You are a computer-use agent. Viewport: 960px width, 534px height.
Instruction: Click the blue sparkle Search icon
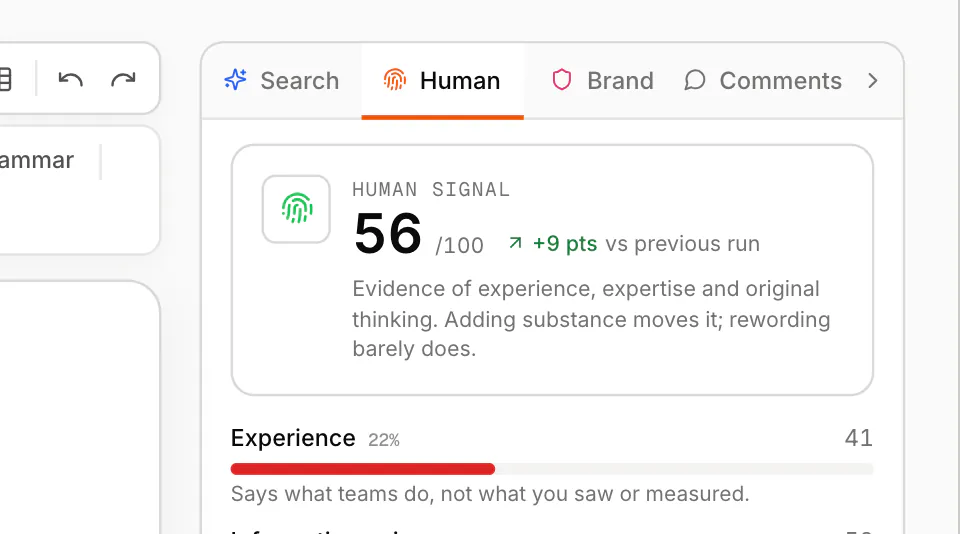click(x=235, y=80)
